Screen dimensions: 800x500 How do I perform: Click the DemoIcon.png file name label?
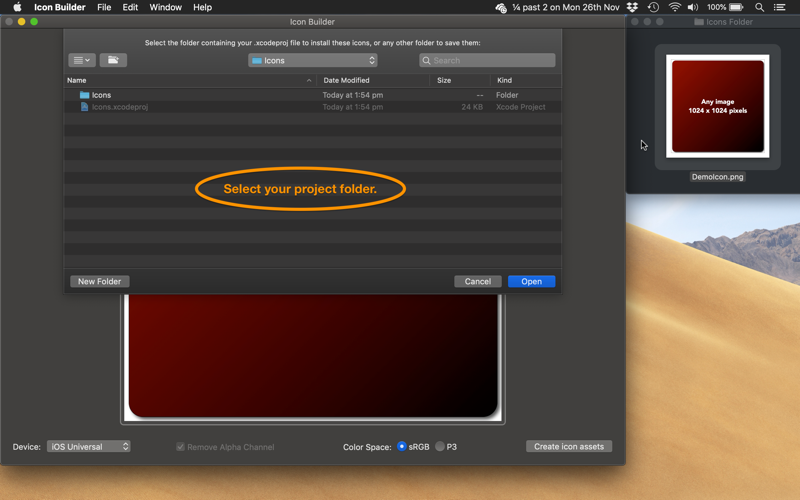(717, 177)
